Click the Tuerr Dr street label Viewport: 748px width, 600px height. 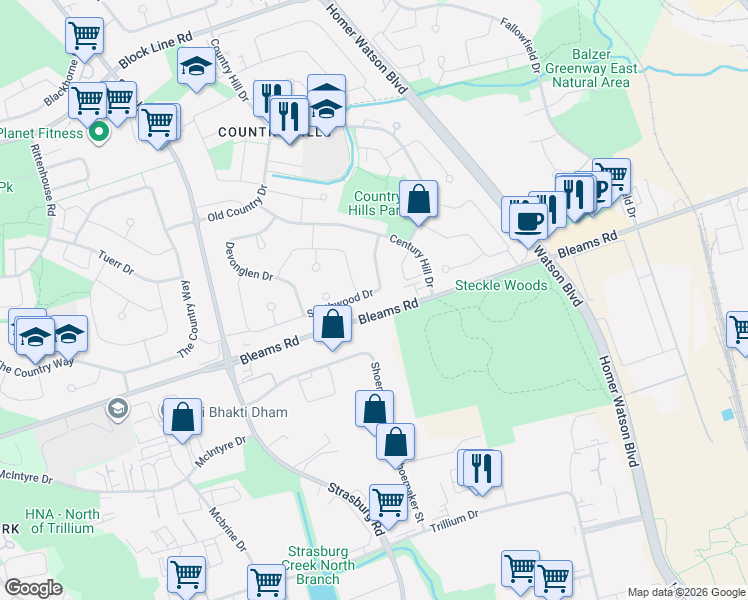(x=116, y=263)
